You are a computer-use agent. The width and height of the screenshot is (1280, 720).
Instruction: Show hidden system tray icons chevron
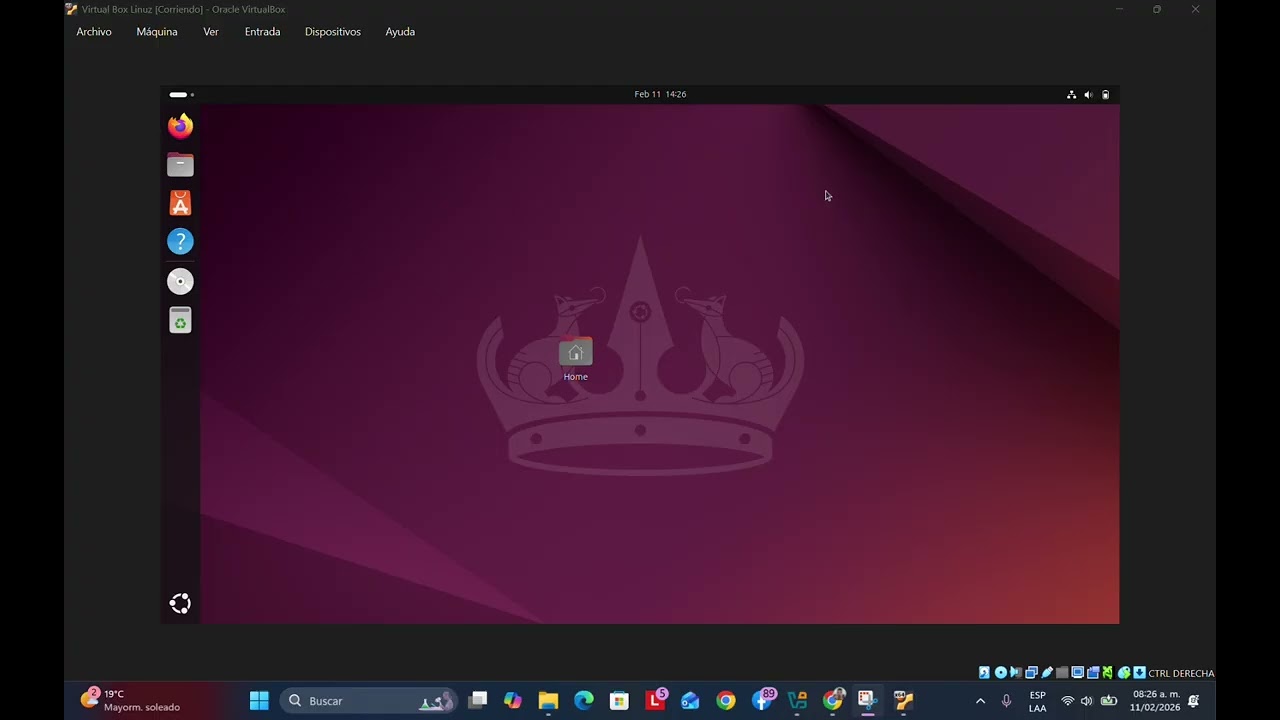click(x=980, y=701)
